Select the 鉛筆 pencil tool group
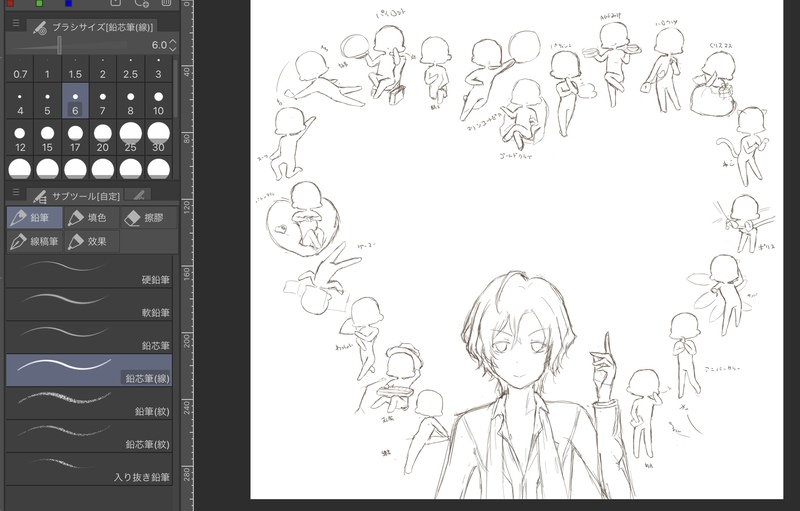800x511 pixels. [x=34, y=218]
